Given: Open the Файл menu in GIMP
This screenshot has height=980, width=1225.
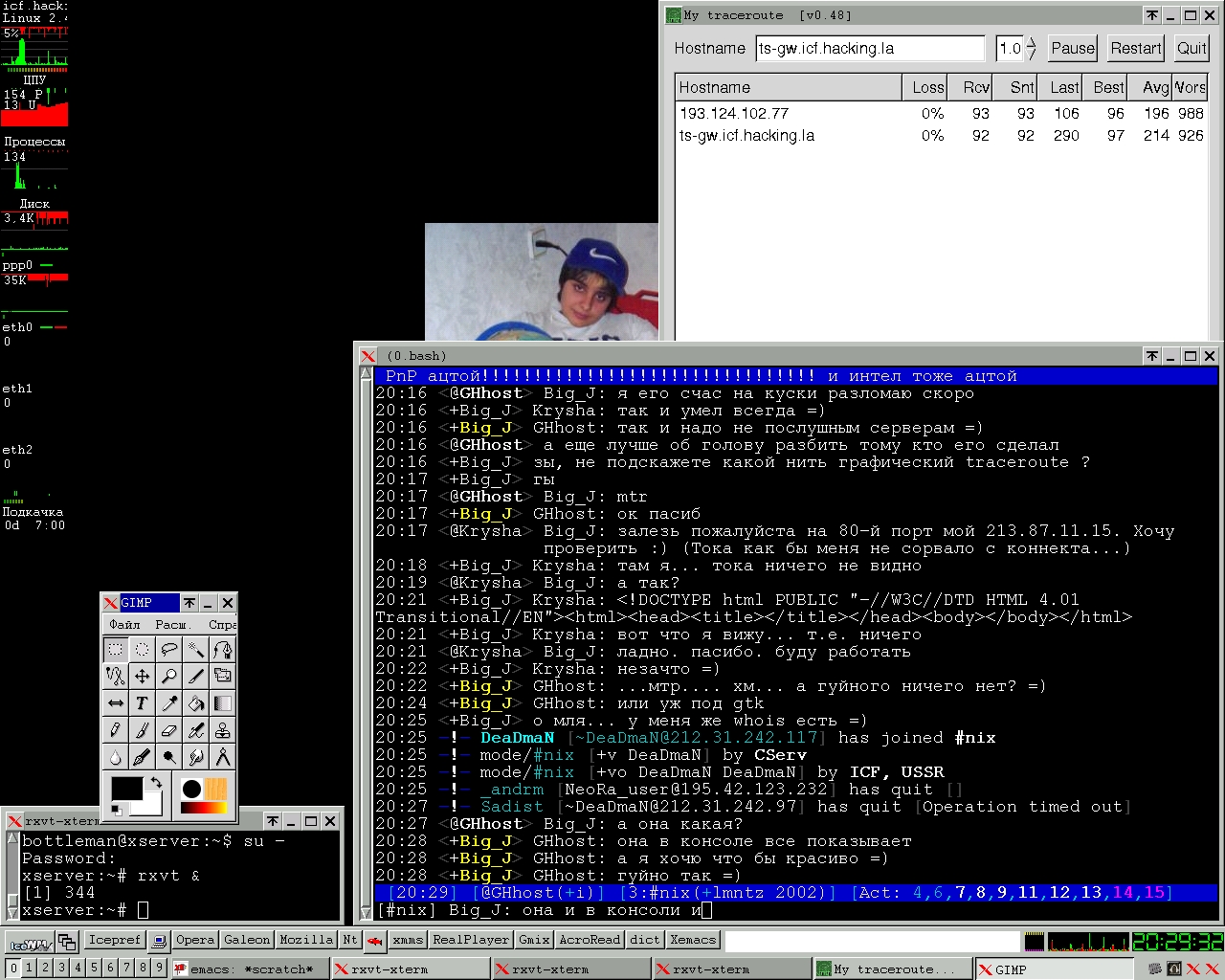Looking at the screenshot, I should pos(124,624).
